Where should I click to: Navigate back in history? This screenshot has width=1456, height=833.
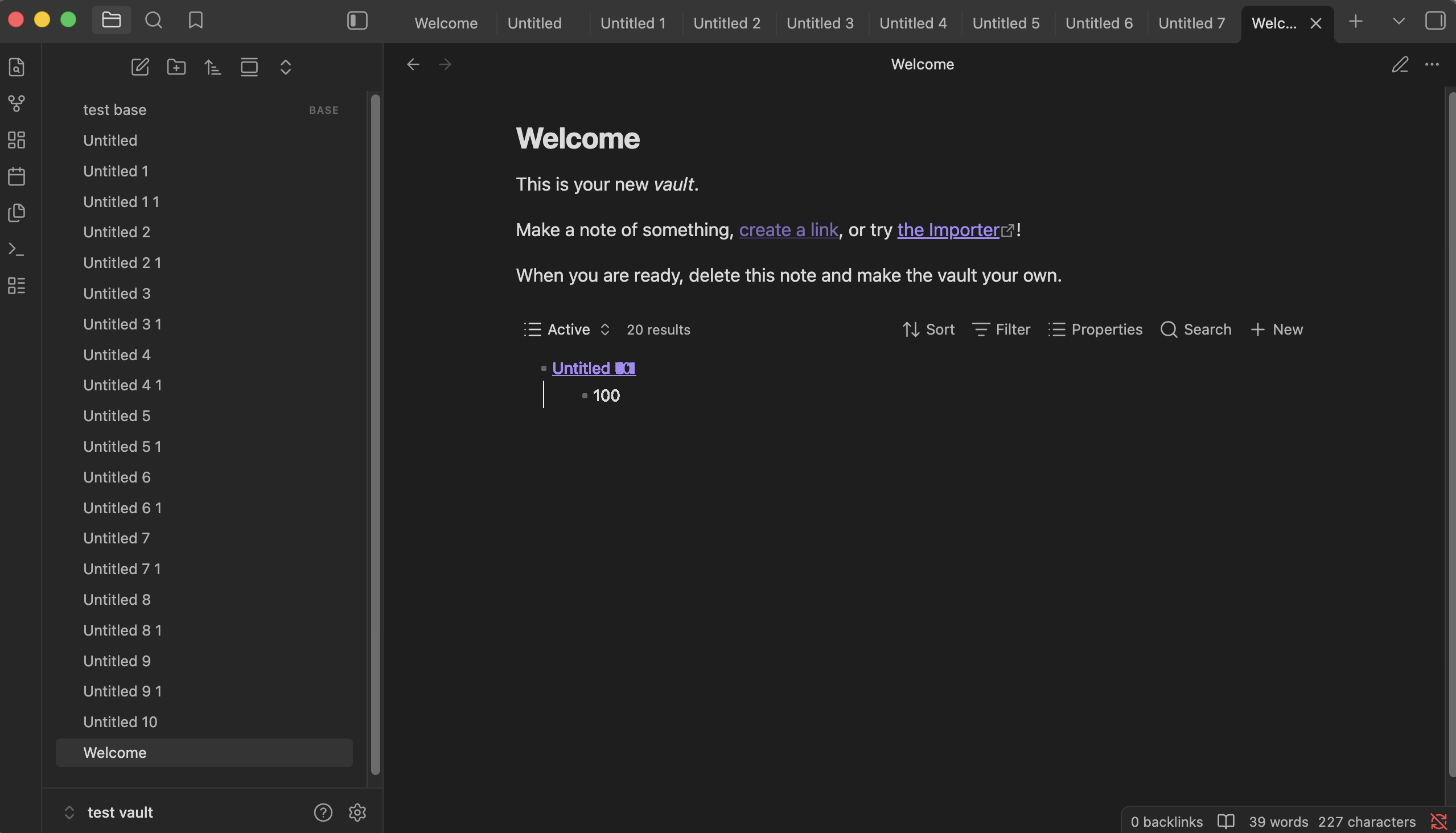(413, 64)
